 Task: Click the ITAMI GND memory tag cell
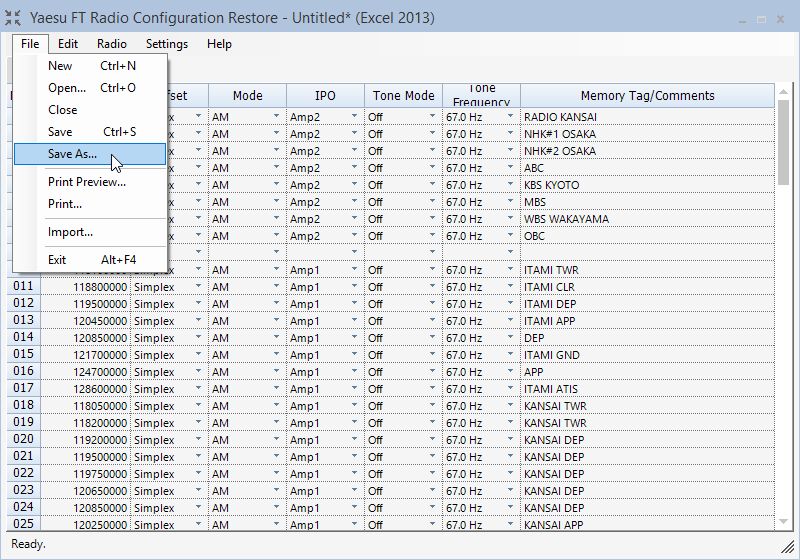[647, 355]
